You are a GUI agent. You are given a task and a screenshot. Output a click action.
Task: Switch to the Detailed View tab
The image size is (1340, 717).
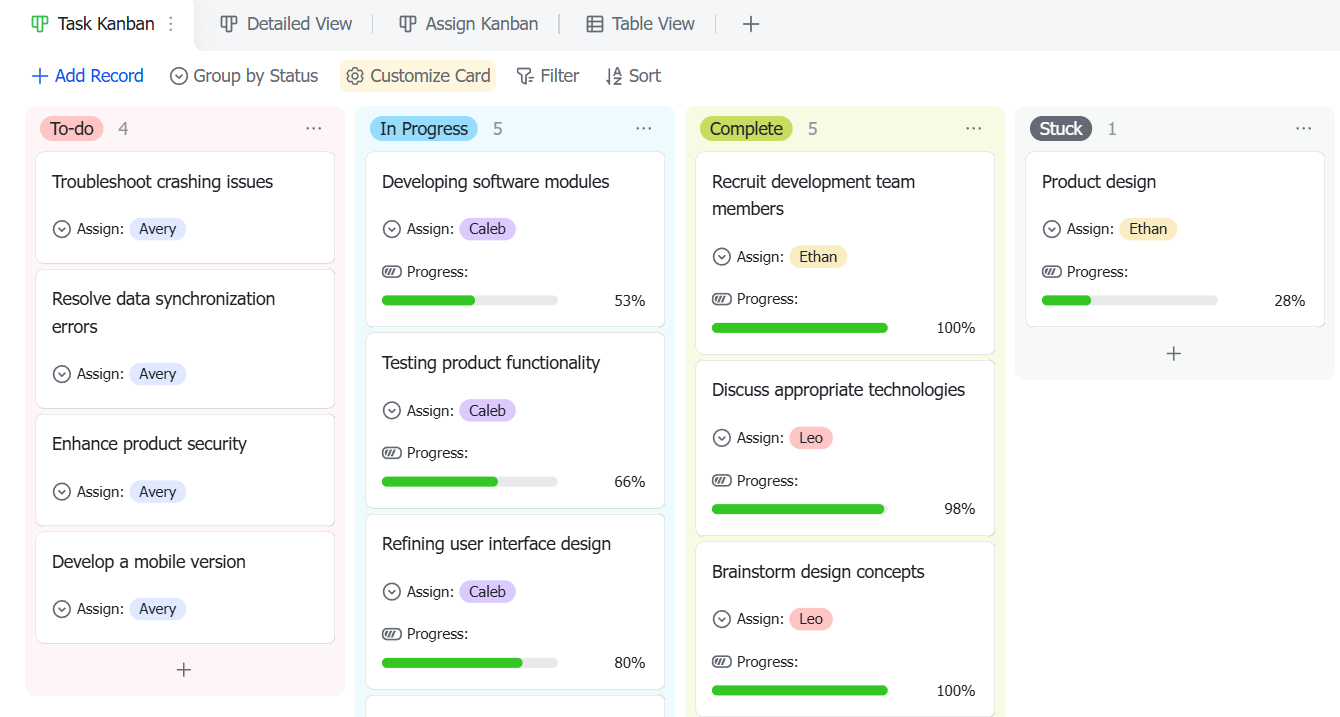pos(286,24)
